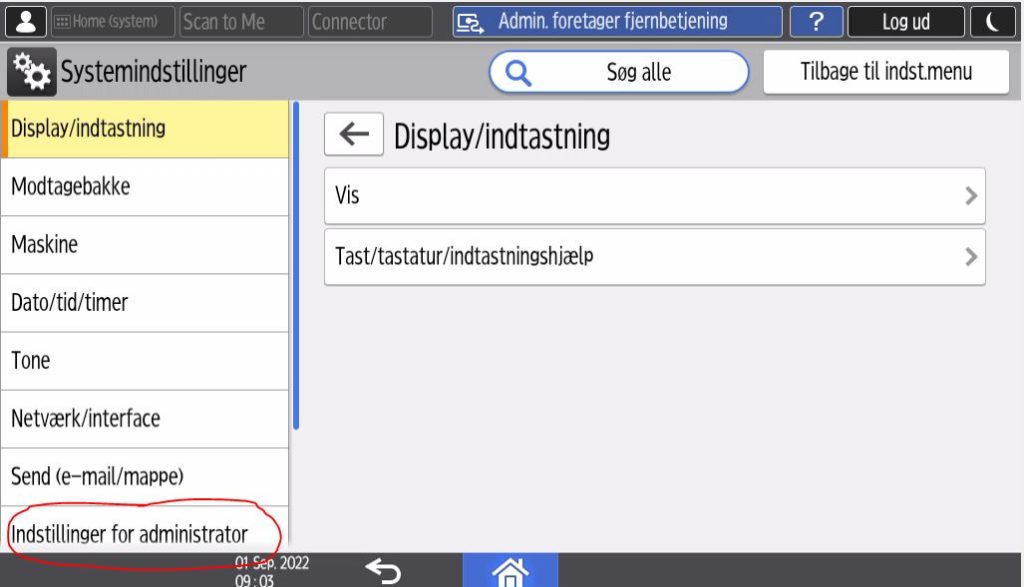Open Netværk/interface settings category

click(145, 418)
